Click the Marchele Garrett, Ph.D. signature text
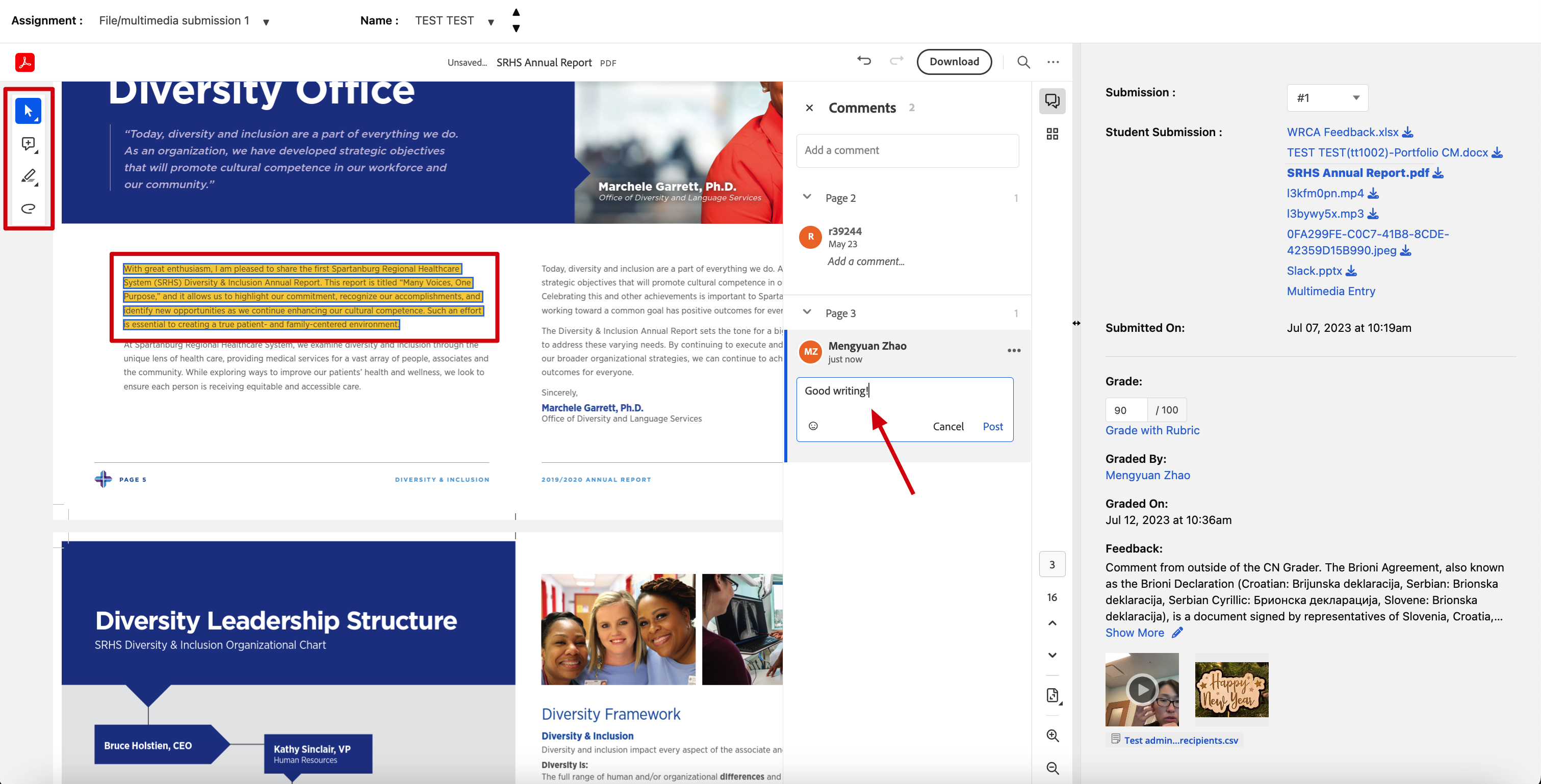 [x=592, y=408]
